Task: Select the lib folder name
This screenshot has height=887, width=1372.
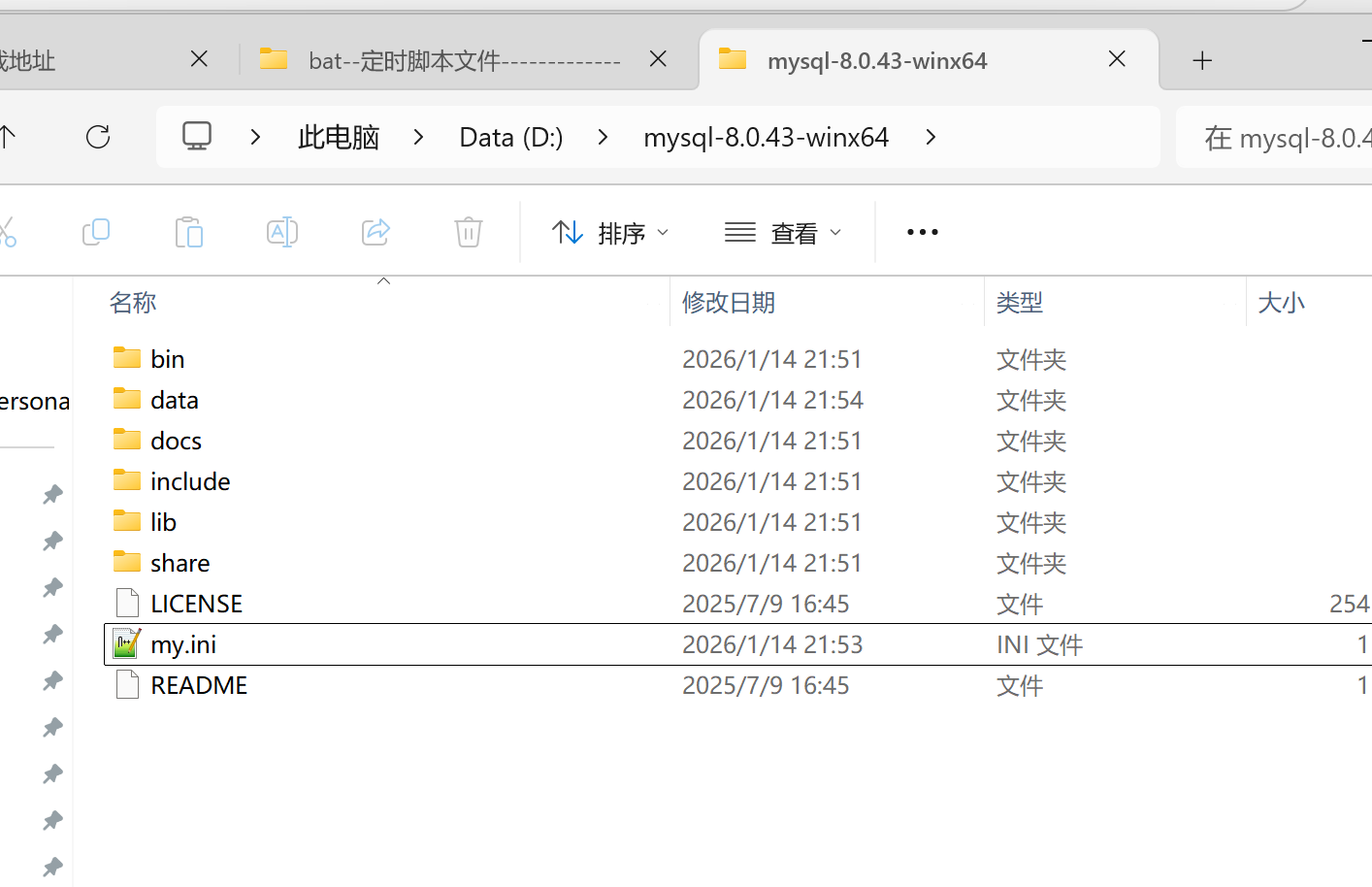Action: coord(163,522)
